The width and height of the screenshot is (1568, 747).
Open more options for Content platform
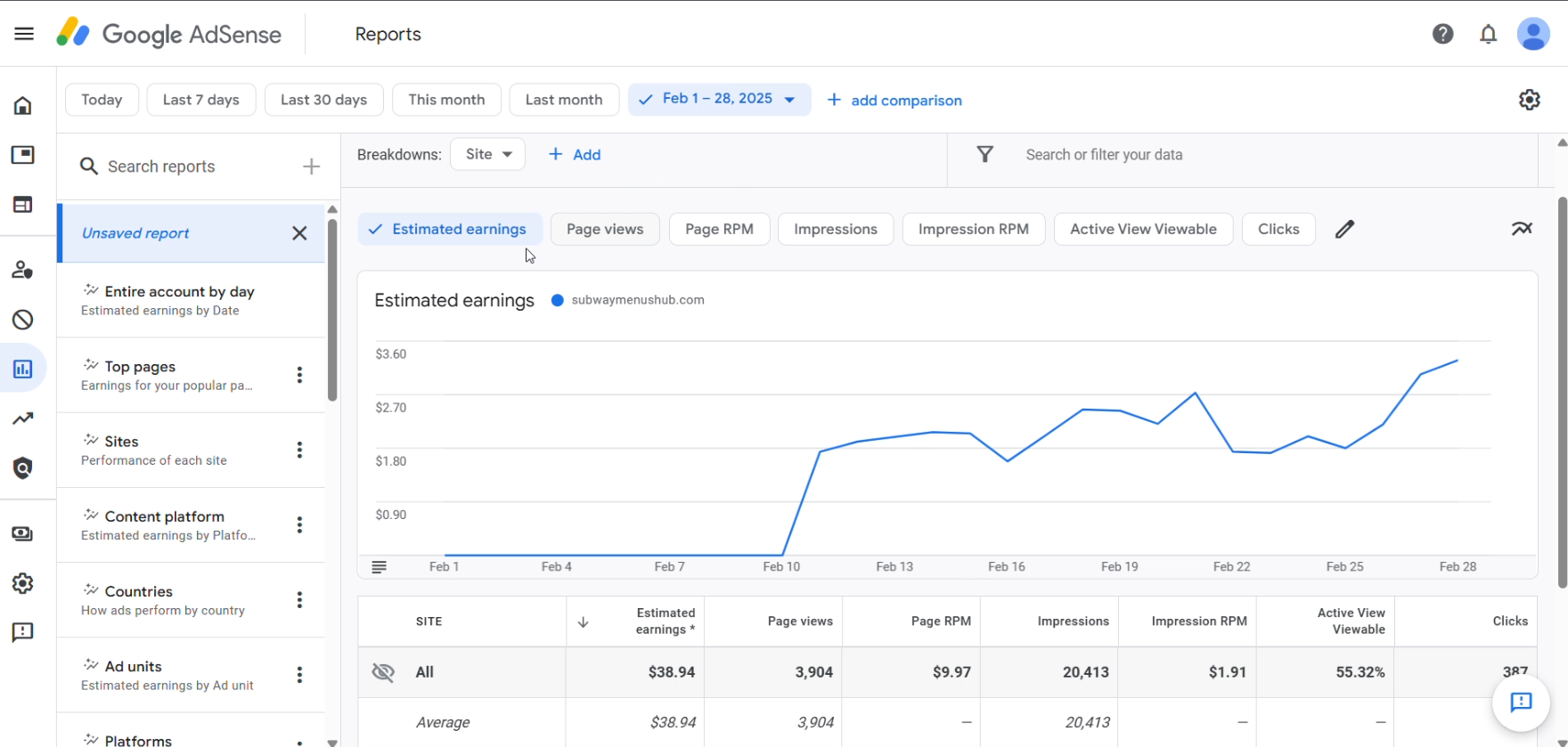coord(299,524)
